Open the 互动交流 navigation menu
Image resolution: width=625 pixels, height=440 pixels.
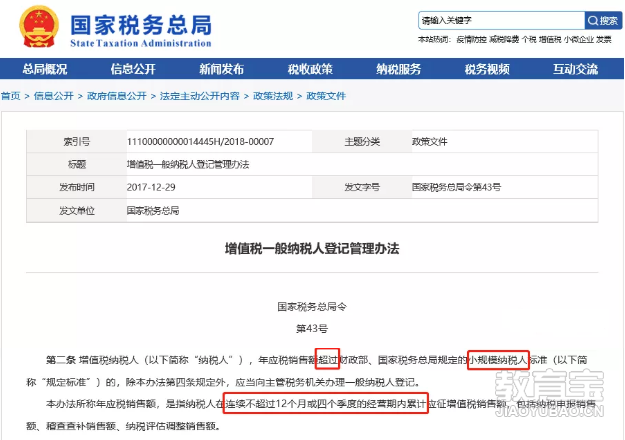575,69
